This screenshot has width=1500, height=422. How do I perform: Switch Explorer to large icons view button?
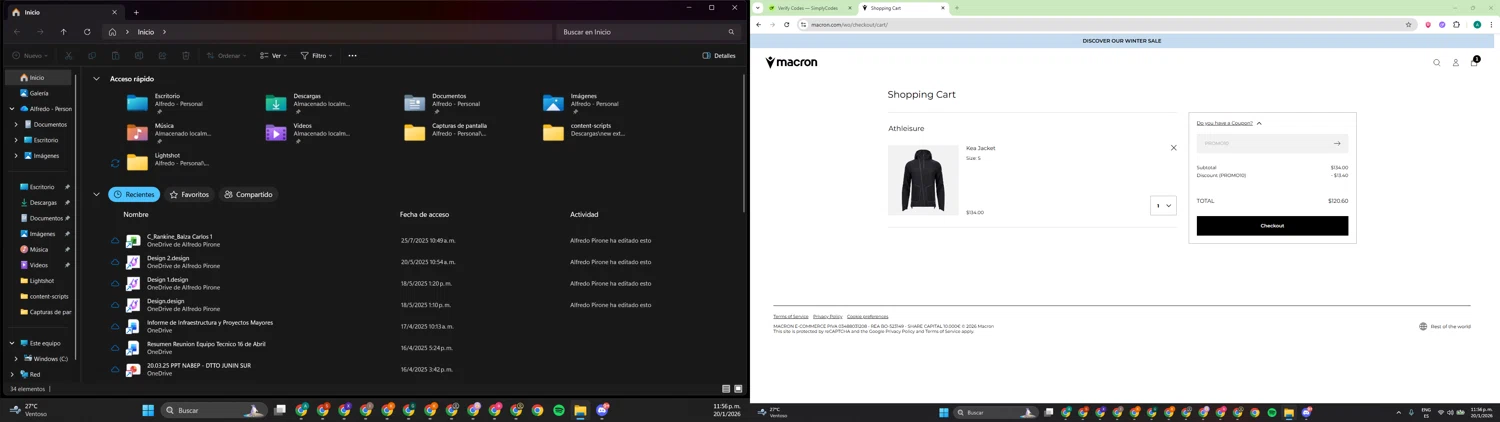738,389
